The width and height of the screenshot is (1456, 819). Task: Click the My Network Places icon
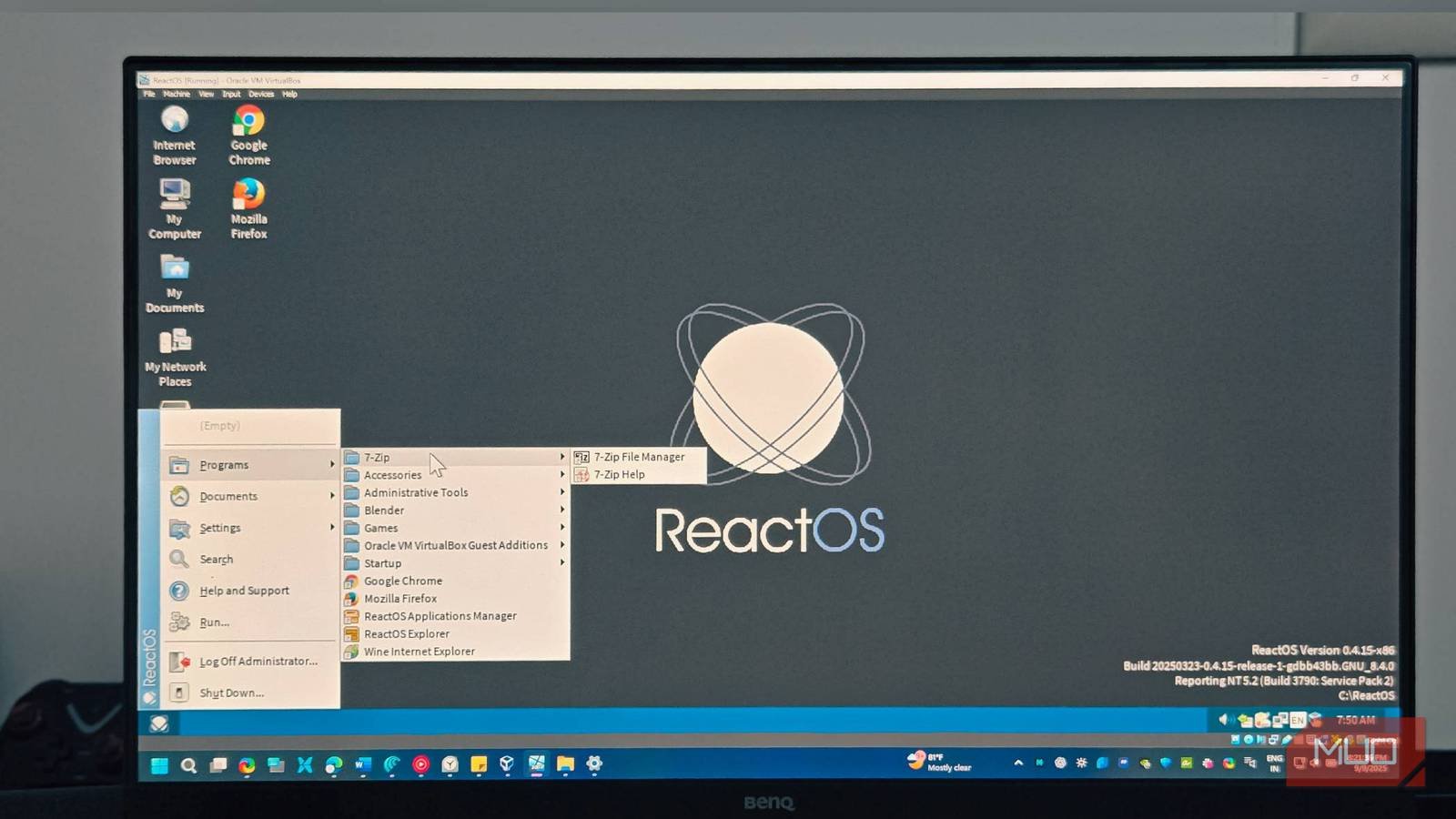click(x=175, y=357)
